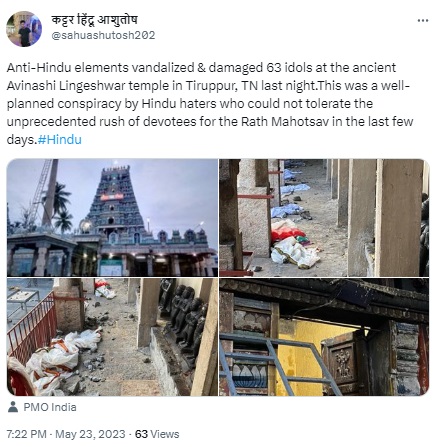The image size is (437, 447).
Task: Click the profile avatar picture
Action: coord(24,29)
